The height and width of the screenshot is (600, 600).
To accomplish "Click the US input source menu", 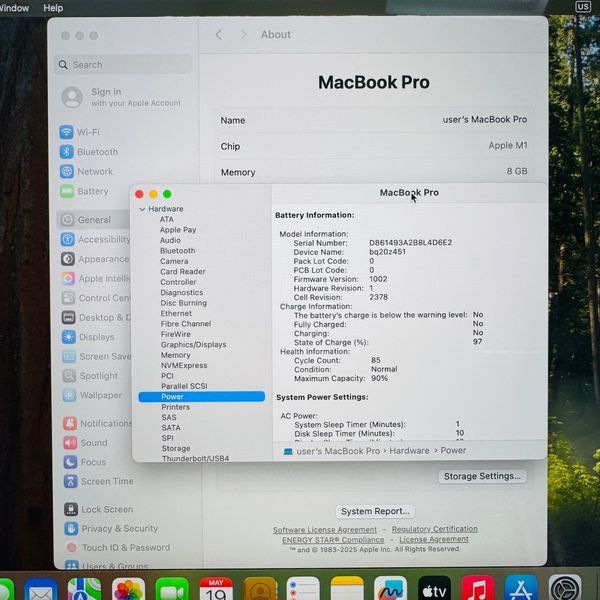I will coord(582,7).
